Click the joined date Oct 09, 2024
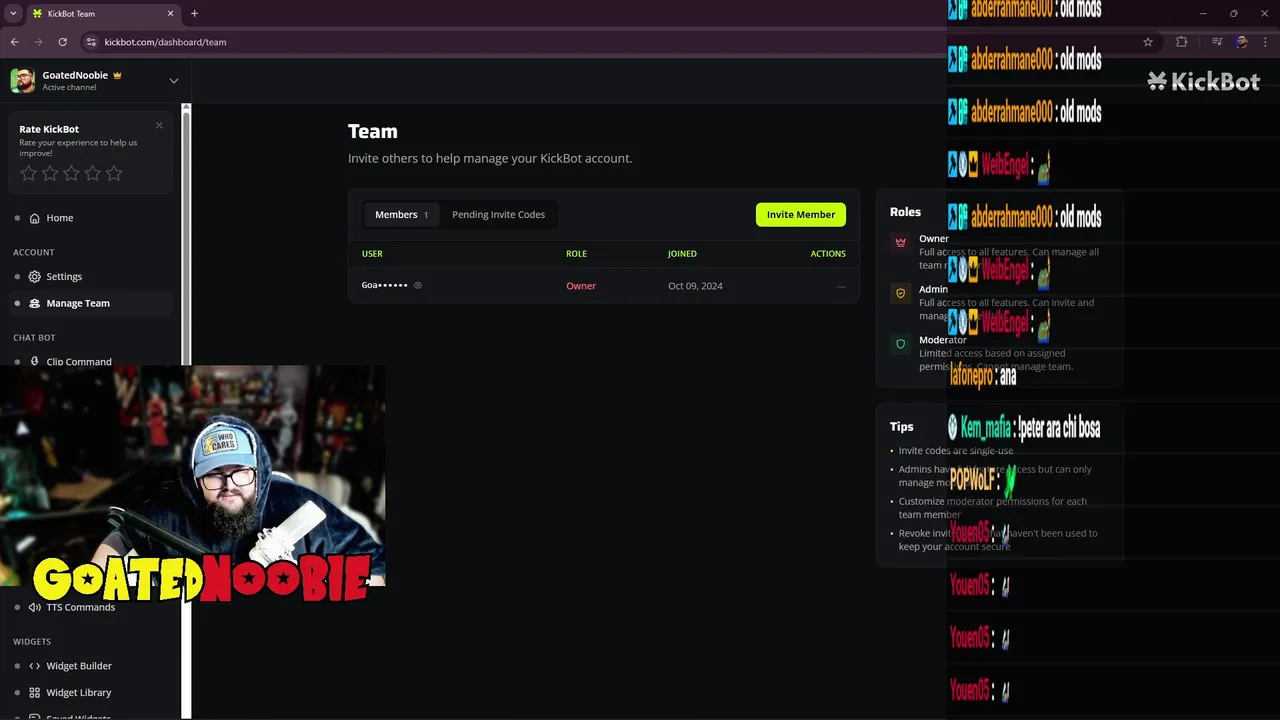The height and width of the screenshot is (720, 1280). [695, 286]
